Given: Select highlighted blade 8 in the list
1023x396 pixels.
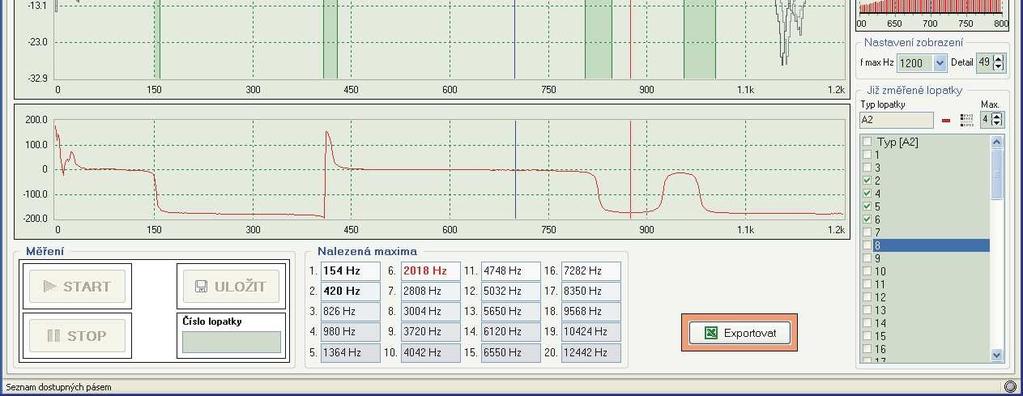Looking at the screenshot, I should click(925, 245).
